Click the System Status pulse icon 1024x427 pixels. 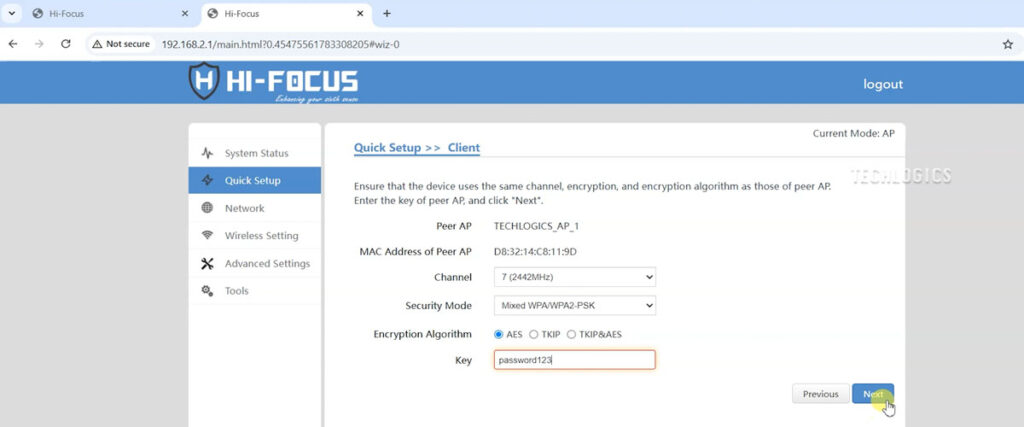(x=207, y=153)
